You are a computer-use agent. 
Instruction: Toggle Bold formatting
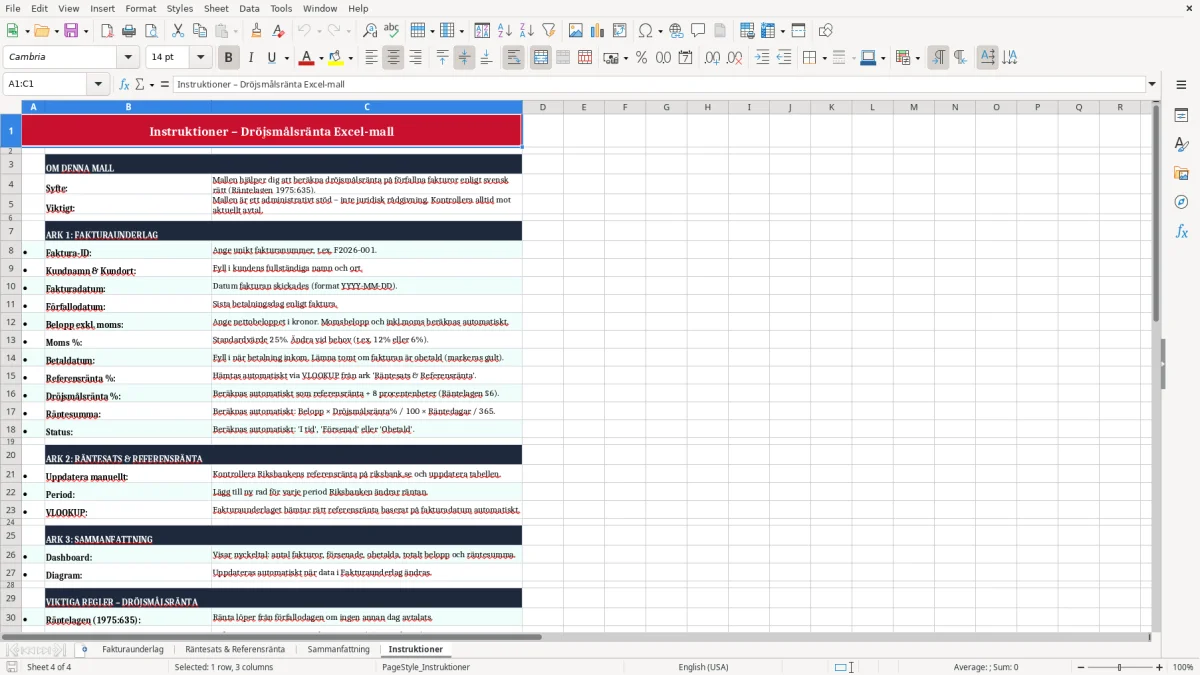tap(228, 58)
